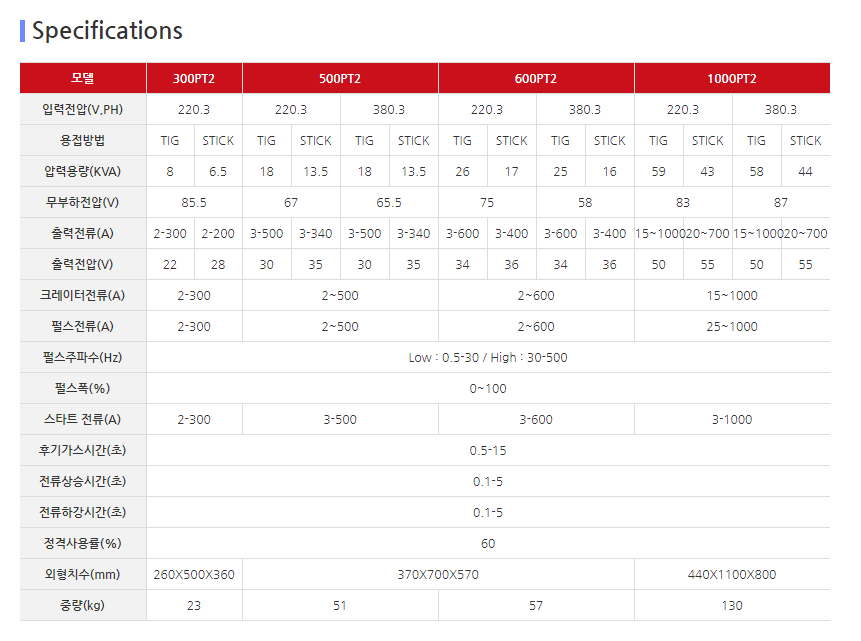861x641 pixels.
Task: Click the 25~1000 pulse current value
Action: point(732,327)
